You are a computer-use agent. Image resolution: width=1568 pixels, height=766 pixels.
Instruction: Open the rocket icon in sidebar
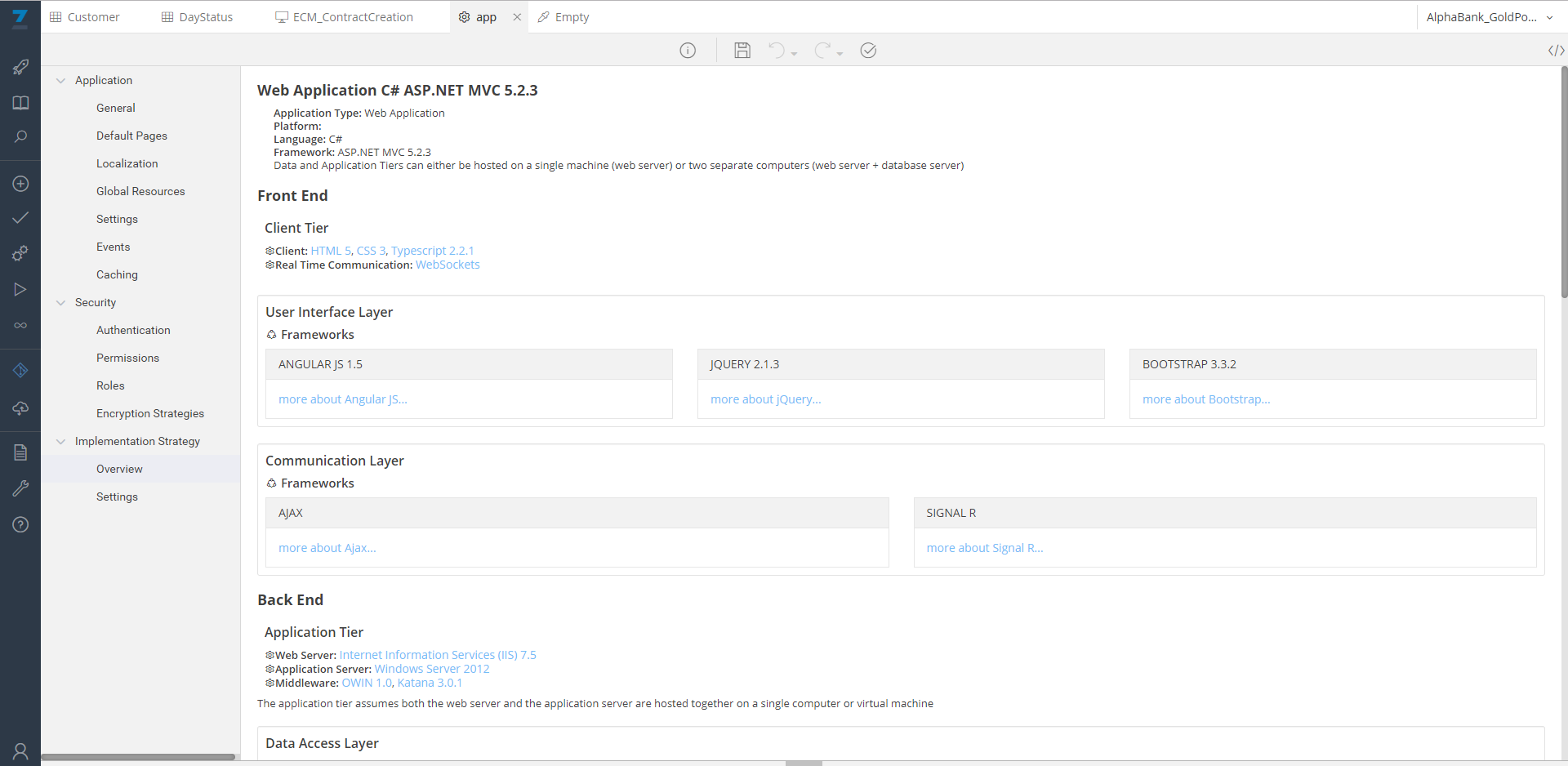tap(20, 67)
